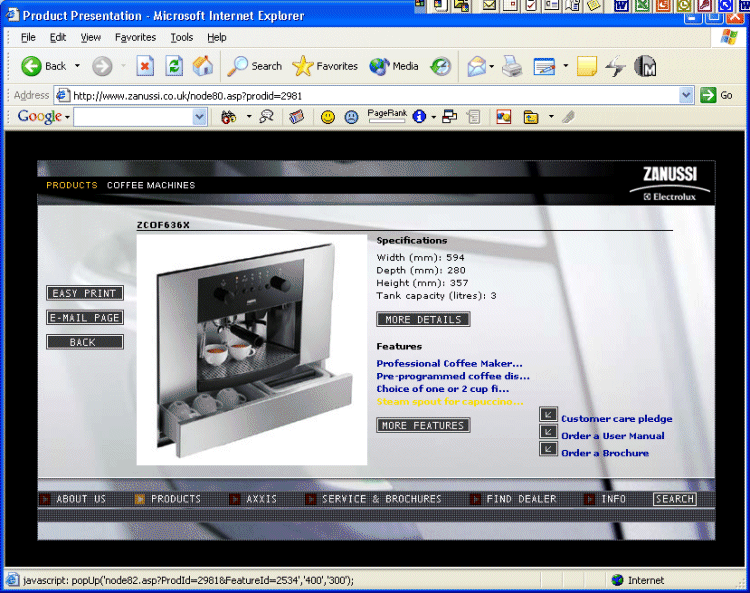Print the page with printer icon
Viewport: 750px width, 593px height.
point(512,66)
